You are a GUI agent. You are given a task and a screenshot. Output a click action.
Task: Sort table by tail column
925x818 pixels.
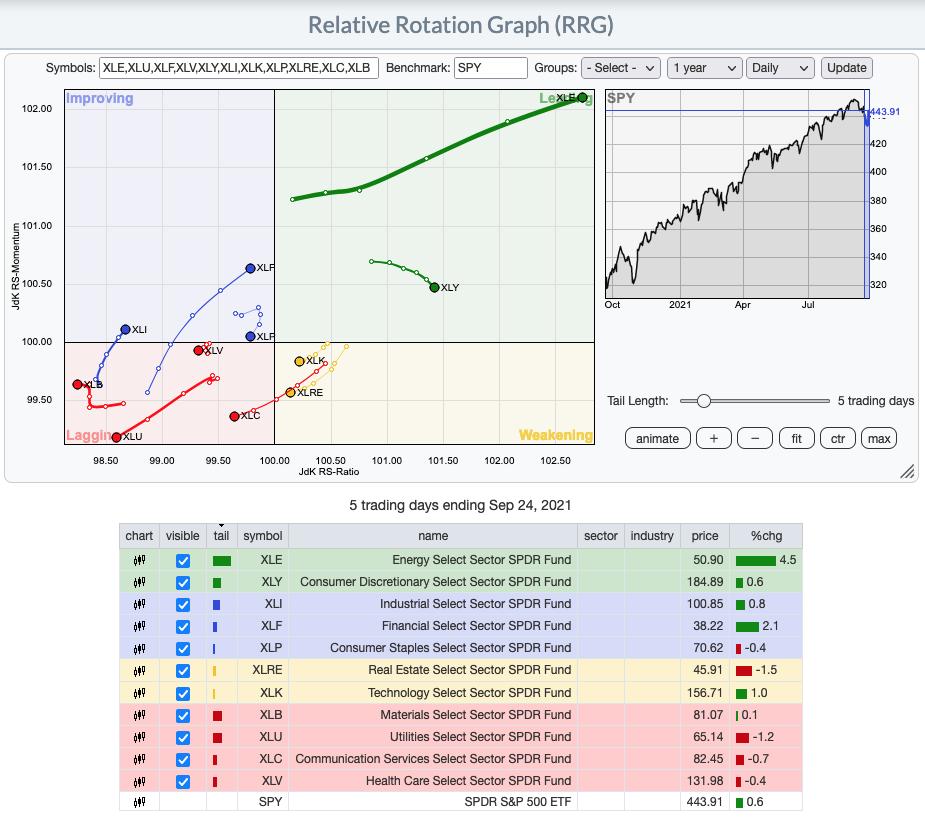tap(221, 536)
